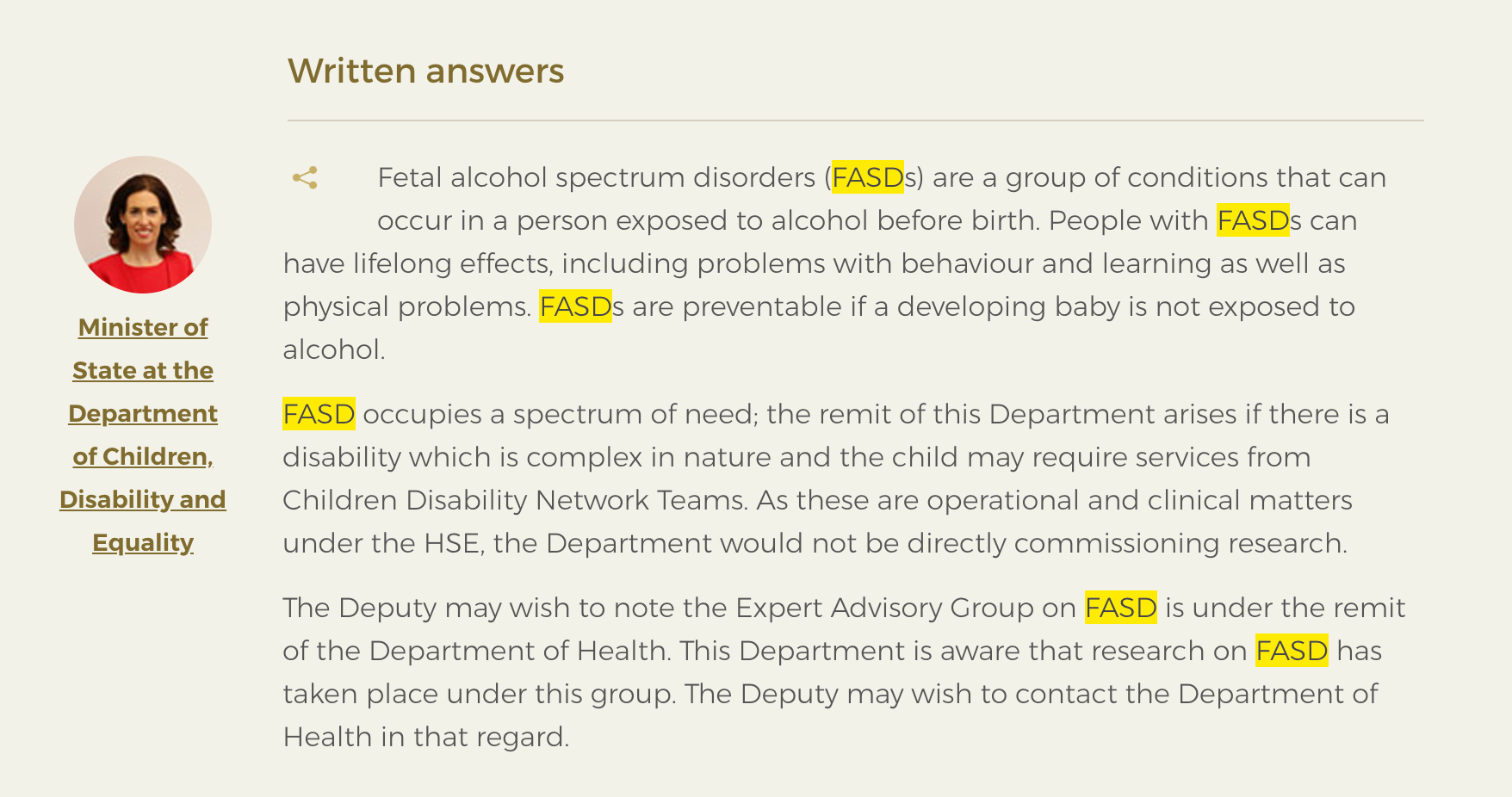Click the 'of Children,' link line
1512x797 pixels.
pos(143,456)
